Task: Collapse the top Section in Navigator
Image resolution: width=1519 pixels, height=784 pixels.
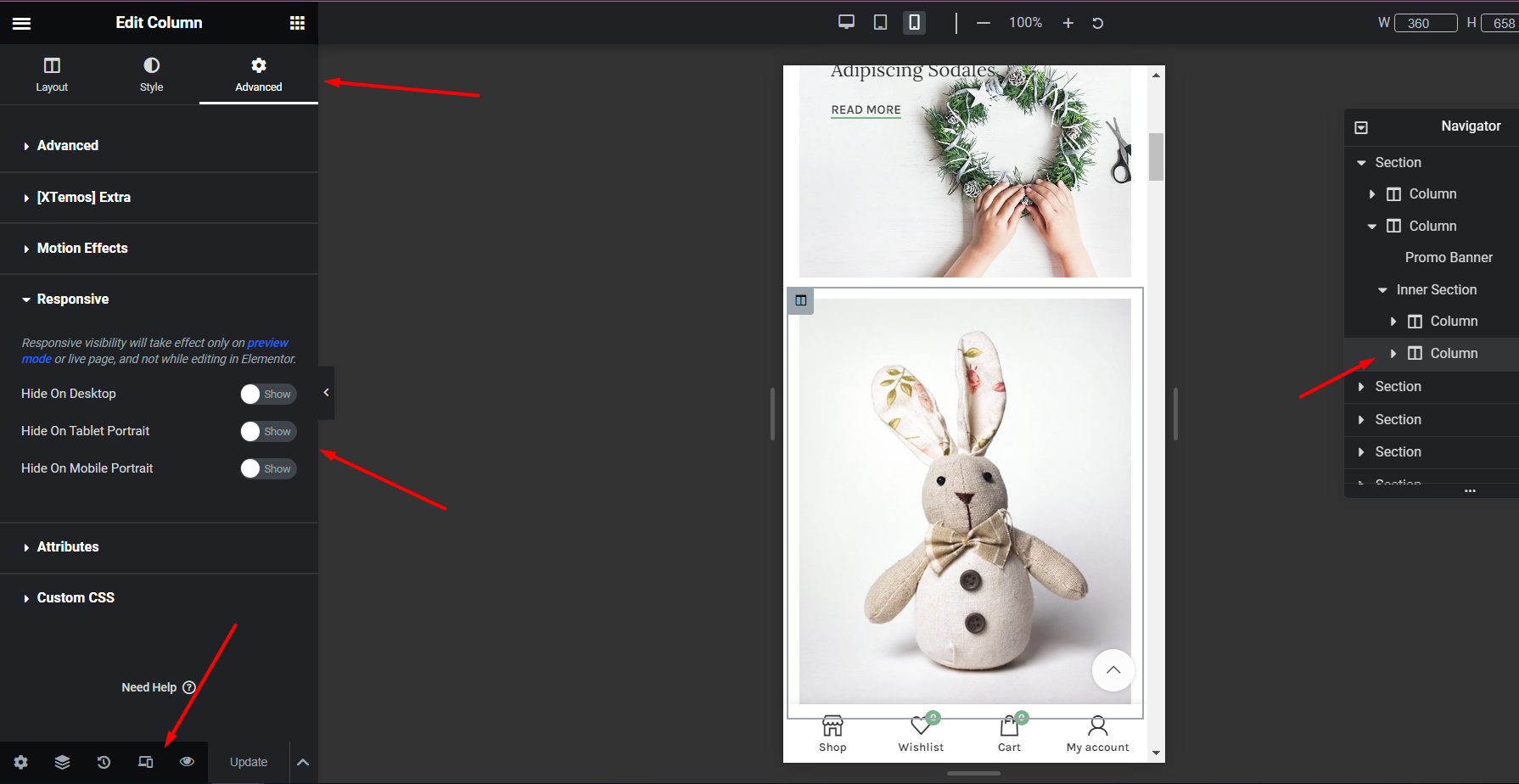Action: (x=1361, y=163)
